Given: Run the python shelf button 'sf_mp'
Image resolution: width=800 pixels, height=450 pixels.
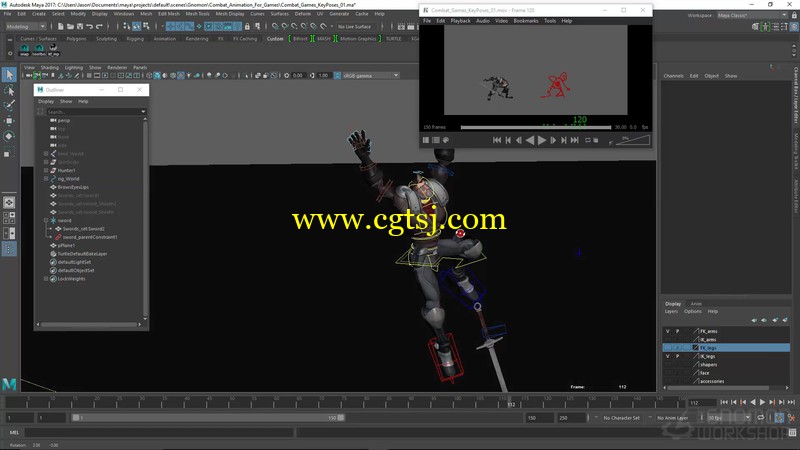Looking at the screenshot, I should (53, 49).
